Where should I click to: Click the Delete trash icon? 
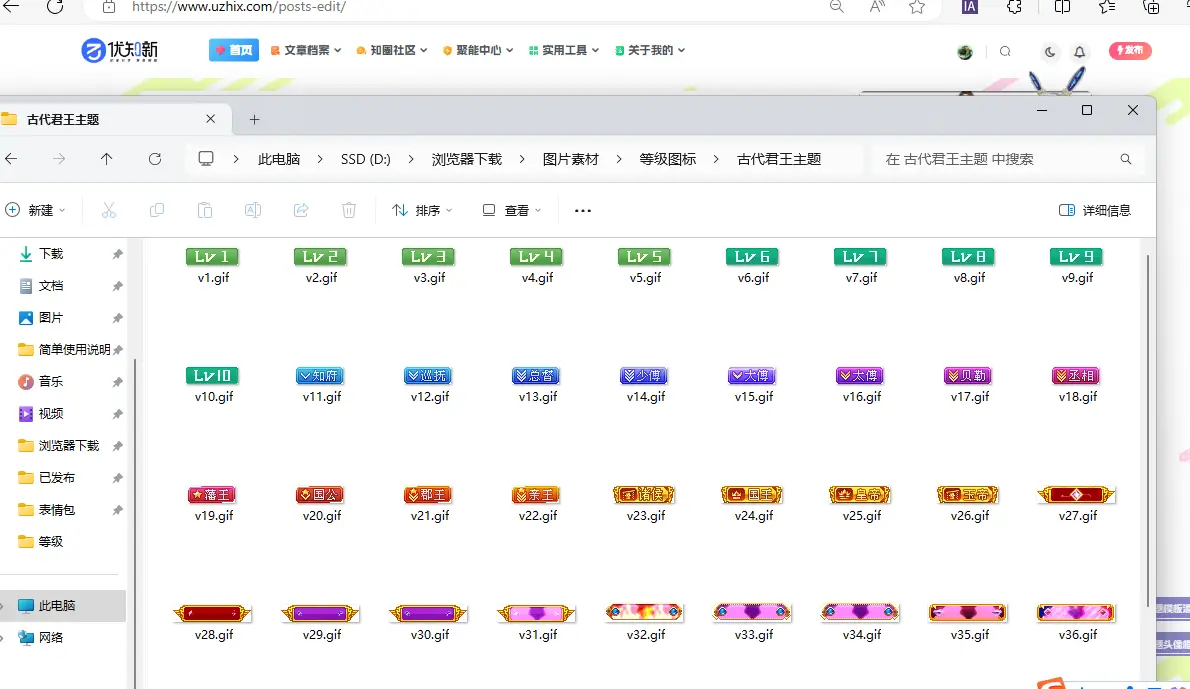click(348, 210)
